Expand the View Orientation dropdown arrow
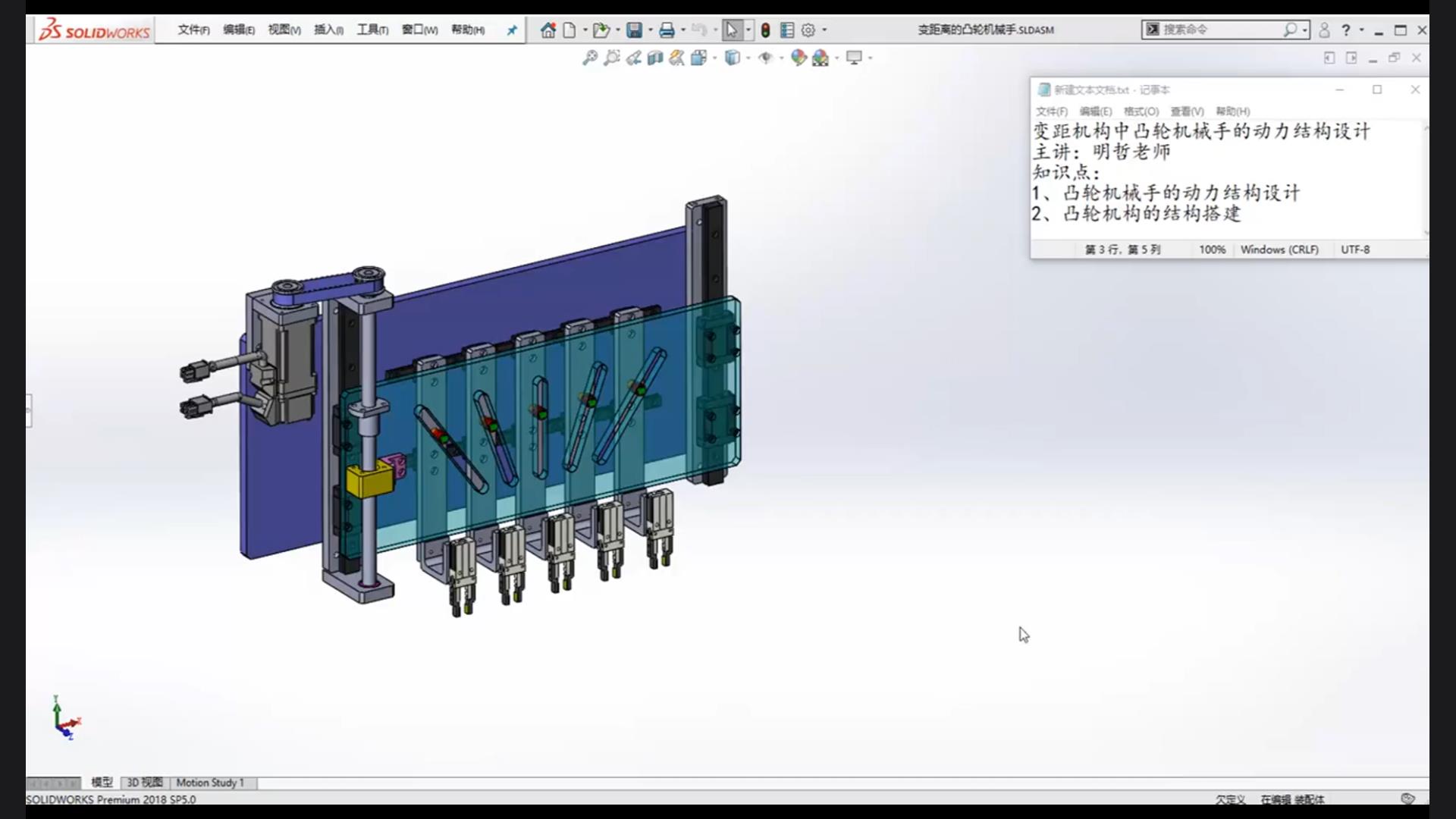The height and width of the screenshot is (819, 1456). [x=714, y=58]
